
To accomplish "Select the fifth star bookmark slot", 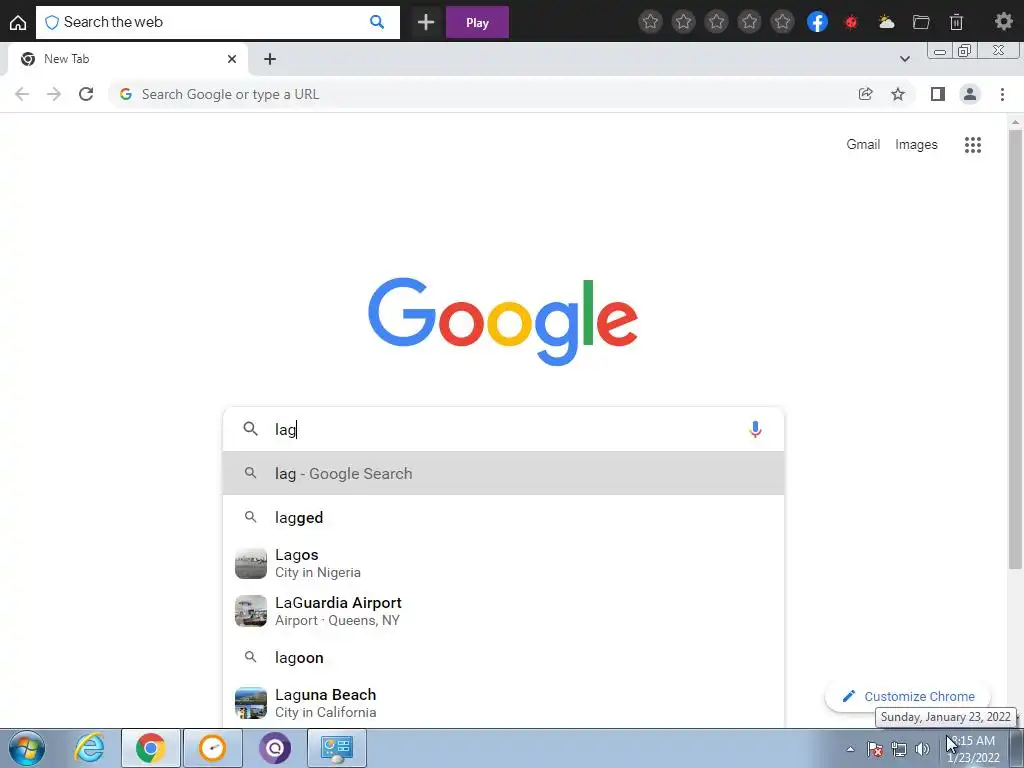I will 782,22.
